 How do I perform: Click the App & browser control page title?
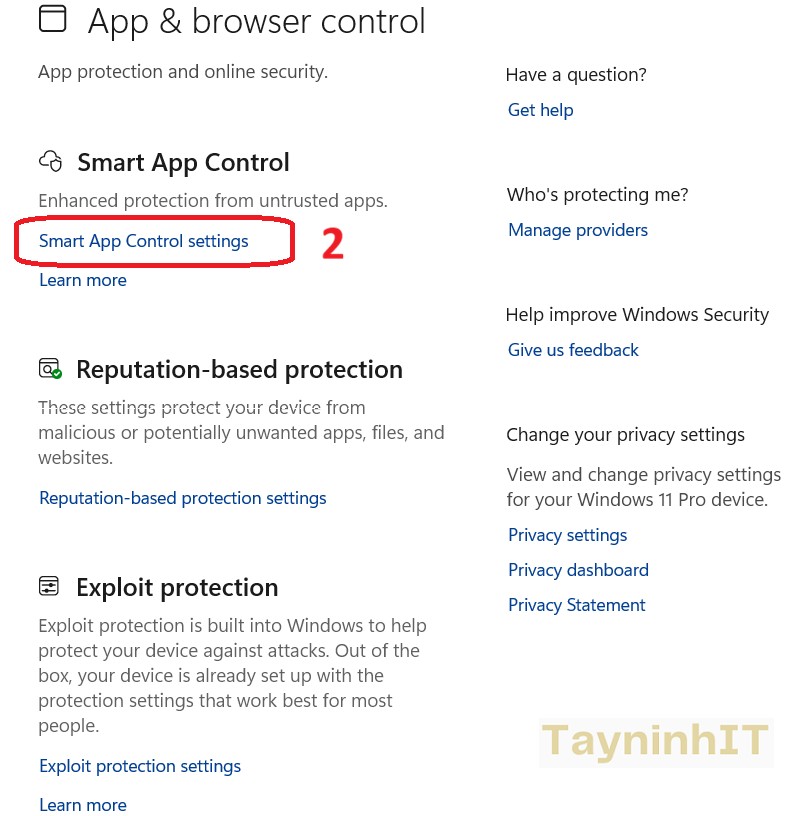point(257,21)
